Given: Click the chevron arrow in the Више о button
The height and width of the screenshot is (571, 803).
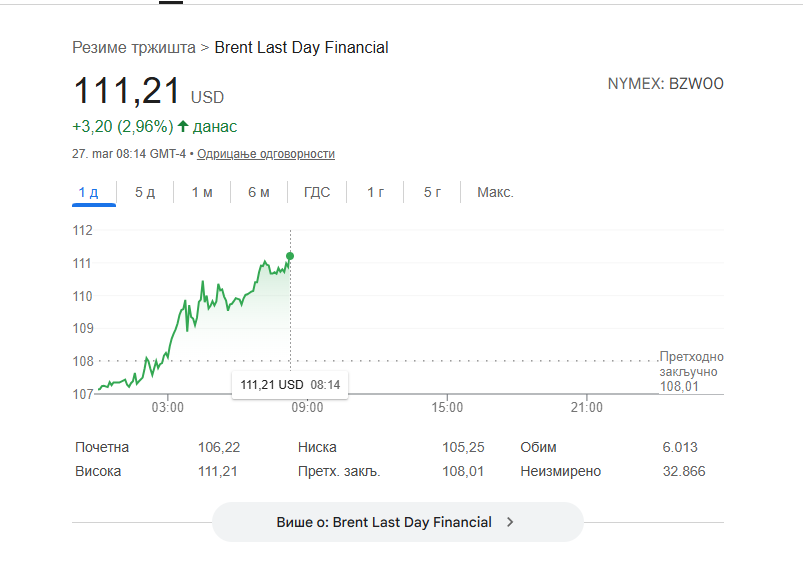Looking at the screenshot, I should point(510,522).
